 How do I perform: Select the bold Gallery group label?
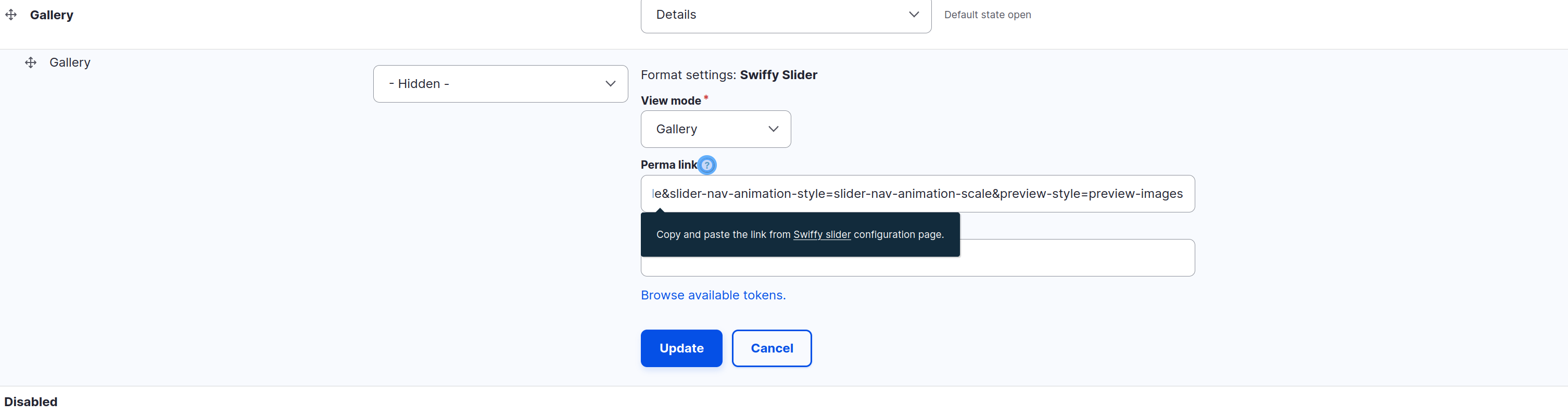pyautogui.click(x=52, y=15)
